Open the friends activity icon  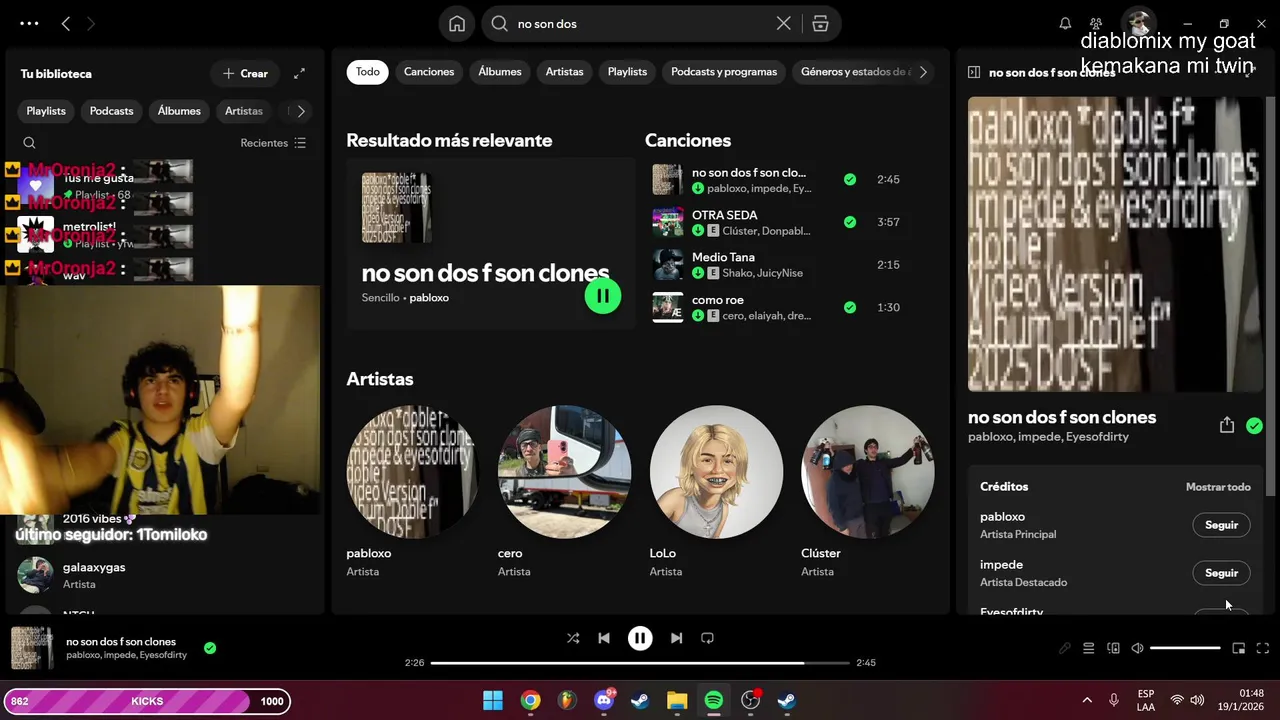(1097, 23)
